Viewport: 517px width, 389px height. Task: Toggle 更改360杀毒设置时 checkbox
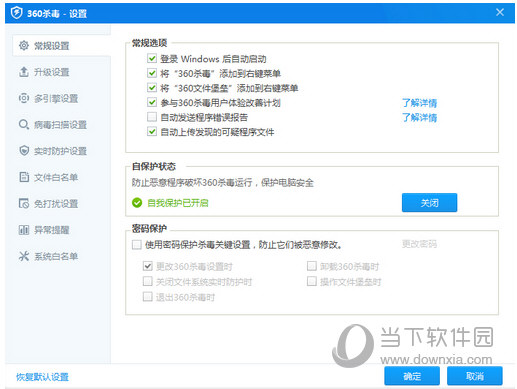148,266
